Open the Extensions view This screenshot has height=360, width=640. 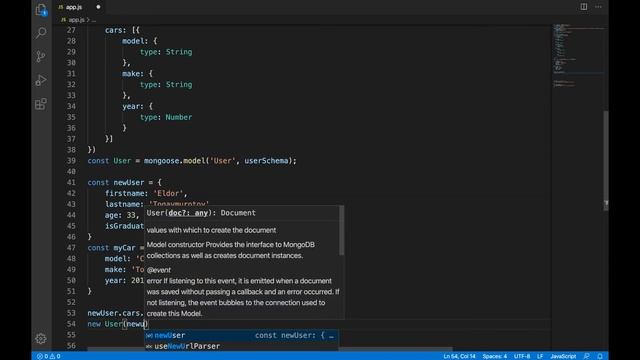tap(41, 104)
